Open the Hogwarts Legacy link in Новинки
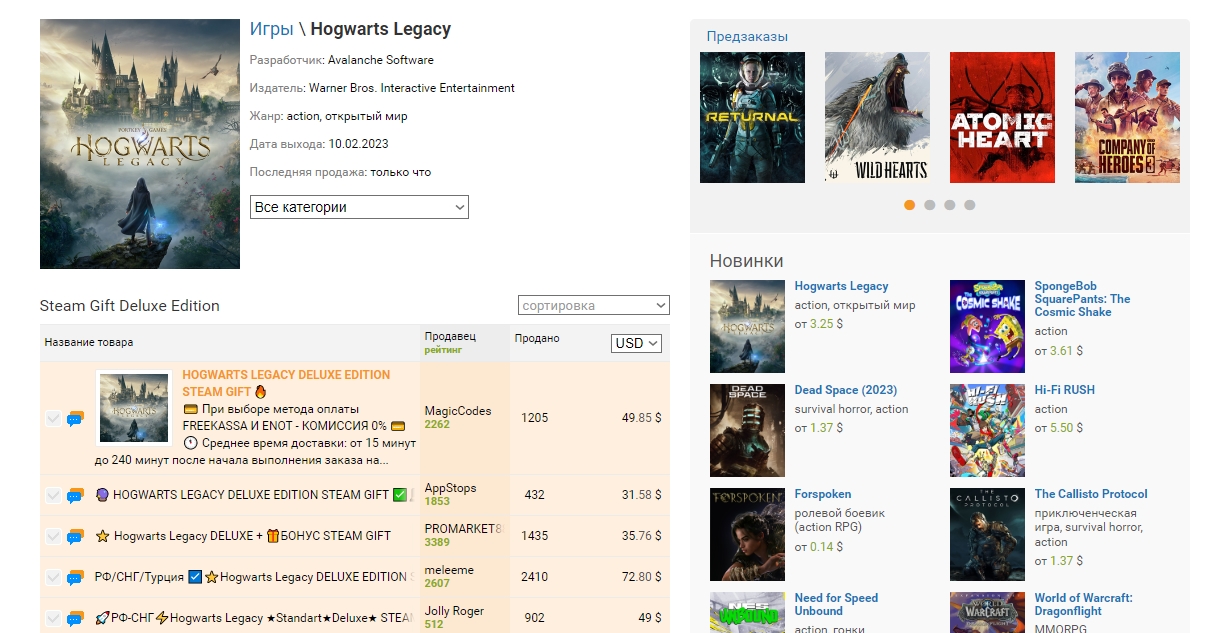The image size is (1210, 633). pyautogui.click(x=841, y=286)
